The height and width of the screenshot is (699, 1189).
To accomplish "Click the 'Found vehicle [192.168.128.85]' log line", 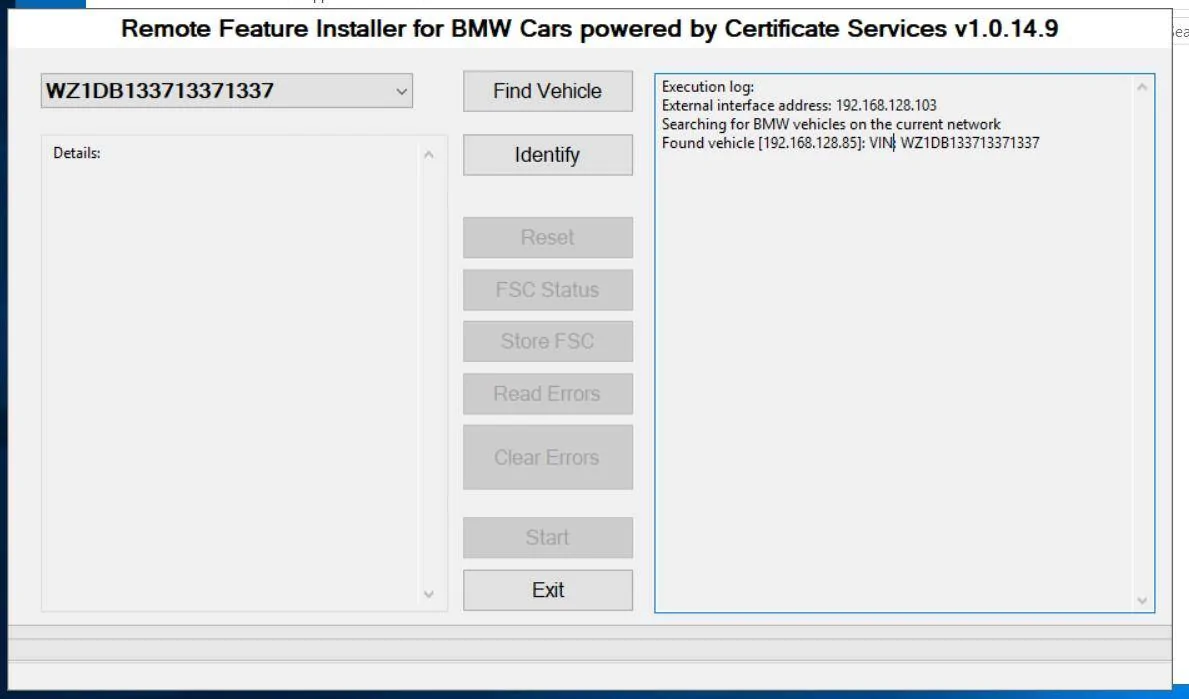I will (x=850, y=143).
